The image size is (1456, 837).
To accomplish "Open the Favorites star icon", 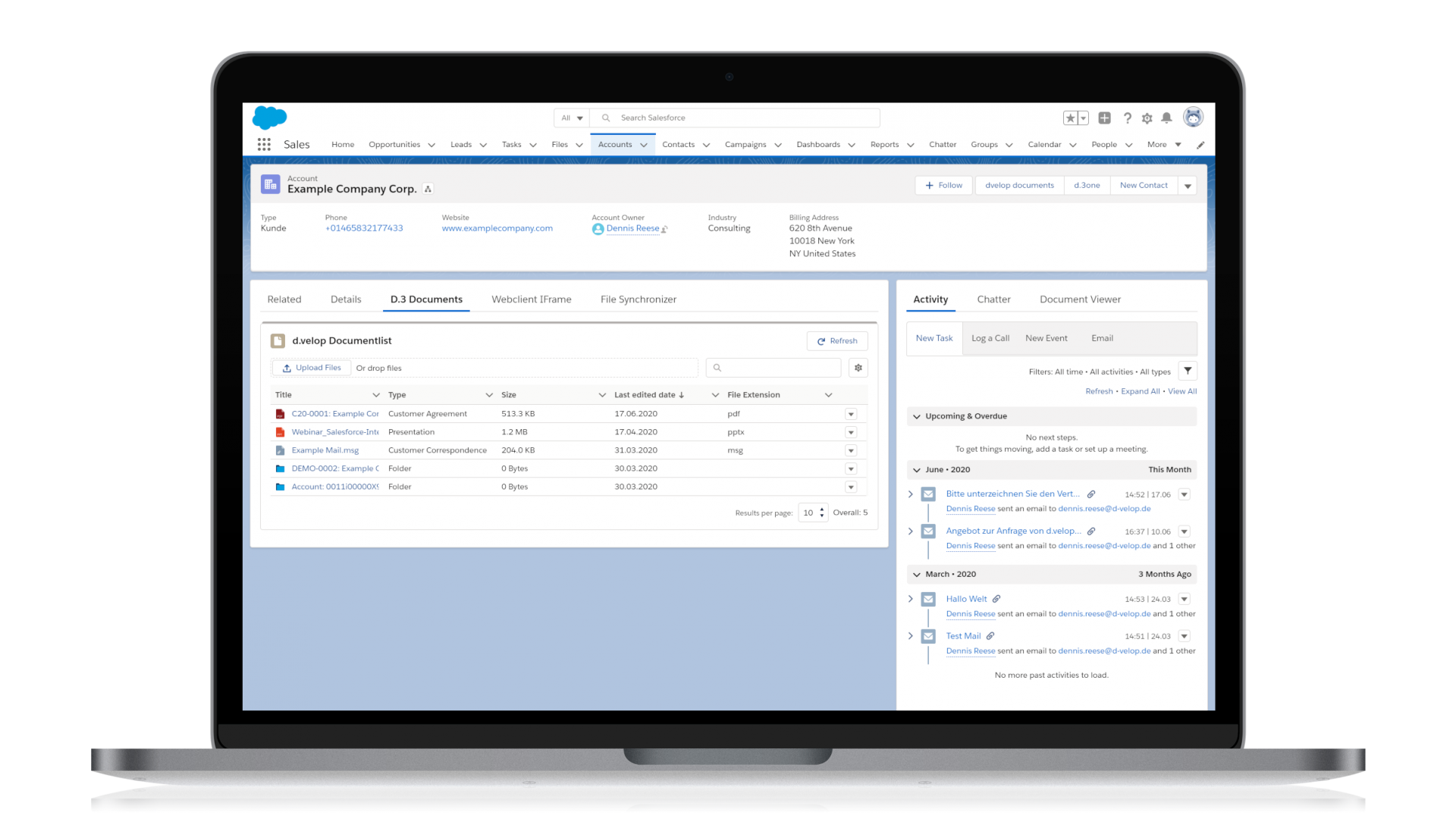I will [1070, 118].
